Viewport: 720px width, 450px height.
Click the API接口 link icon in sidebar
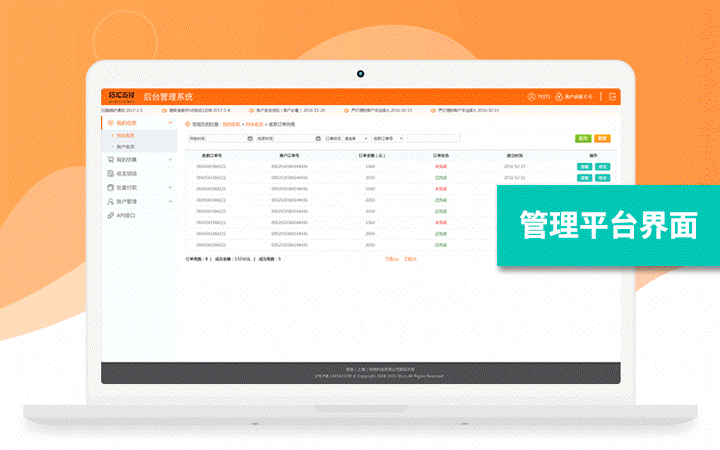(109, 215)
